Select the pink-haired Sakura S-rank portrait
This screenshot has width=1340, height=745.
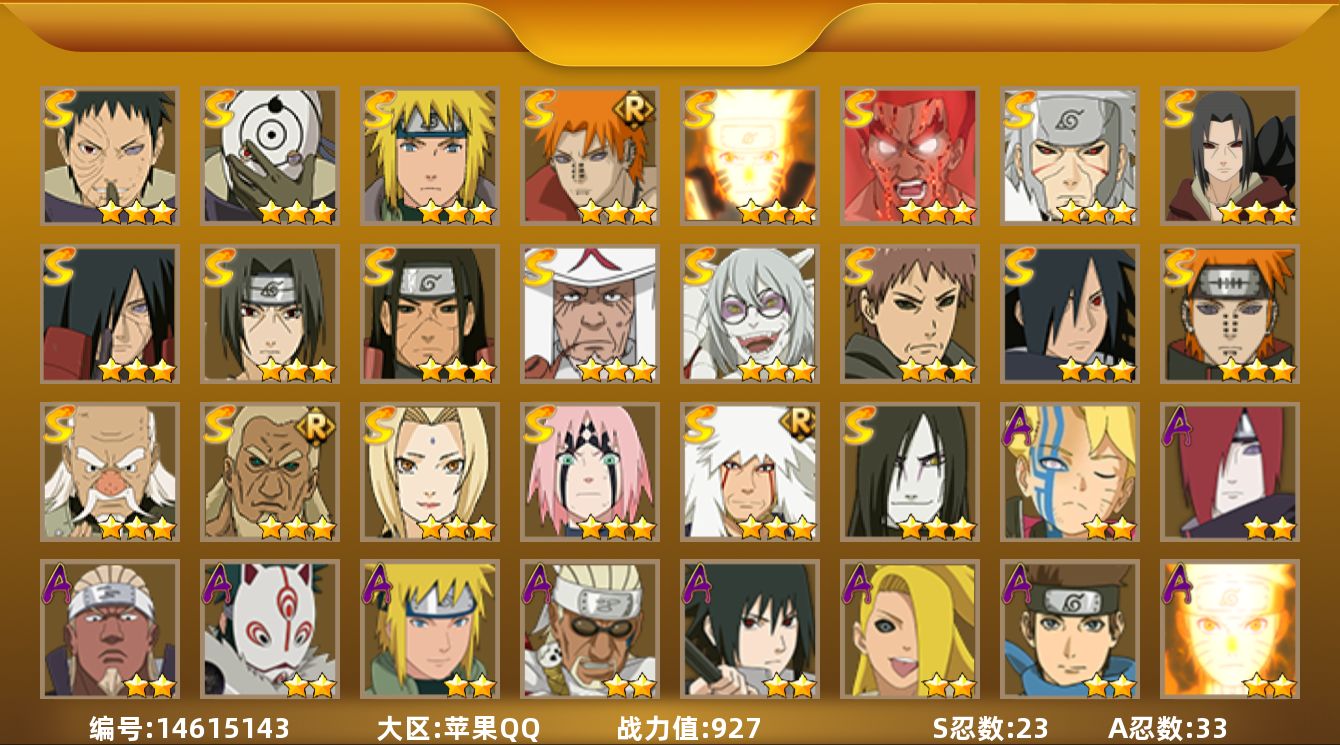[590, 471]
